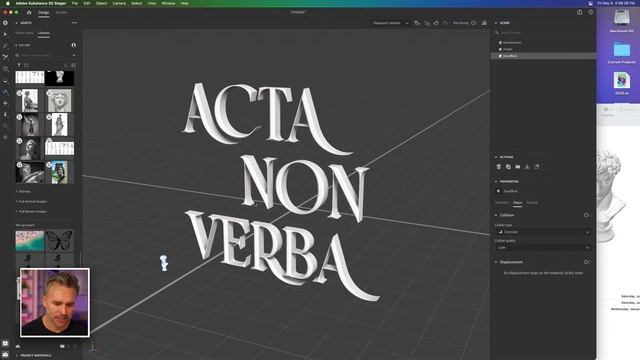Click the filter icon in the library

pos(19,65)
